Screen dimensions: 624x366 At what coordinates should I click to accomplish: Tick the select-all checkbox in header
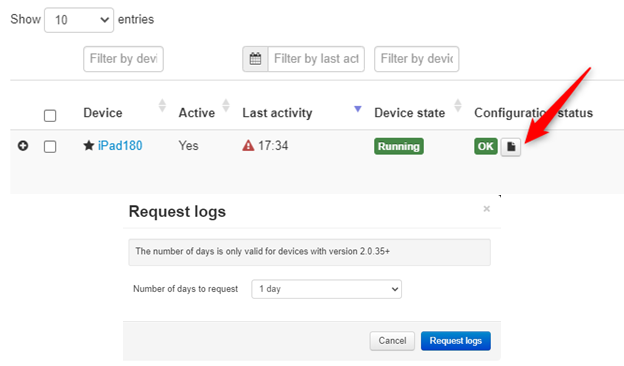(50, 116)
